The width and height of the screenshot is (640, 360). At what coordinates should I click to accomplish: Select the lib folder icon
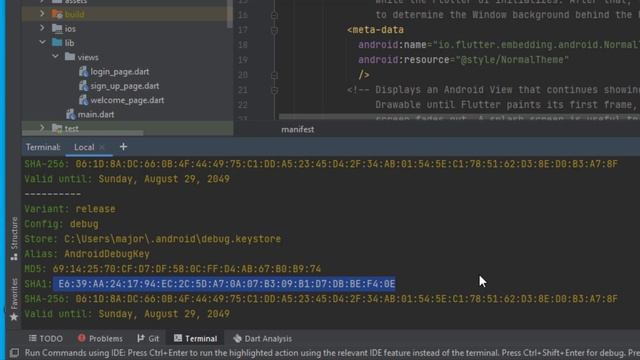57,42
